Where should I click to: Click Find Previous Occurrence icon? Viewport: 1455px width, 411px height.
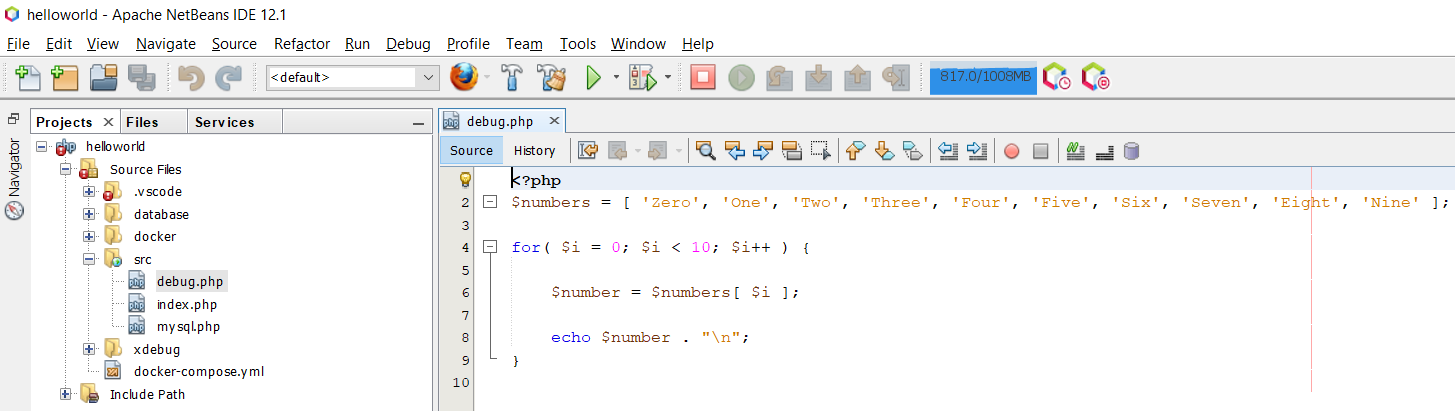pos(735,151)
